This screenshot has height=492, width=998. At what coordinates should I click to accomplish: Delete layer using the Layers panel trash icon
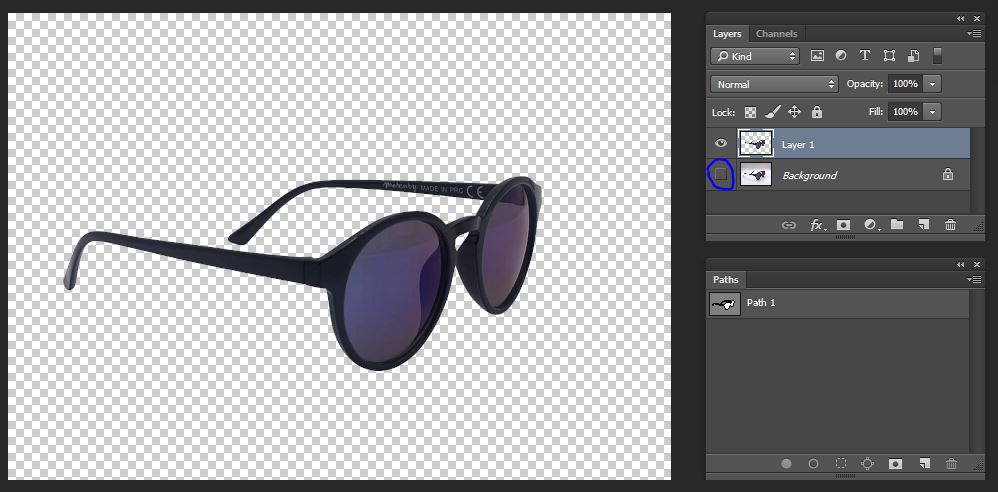click(950, 225)
